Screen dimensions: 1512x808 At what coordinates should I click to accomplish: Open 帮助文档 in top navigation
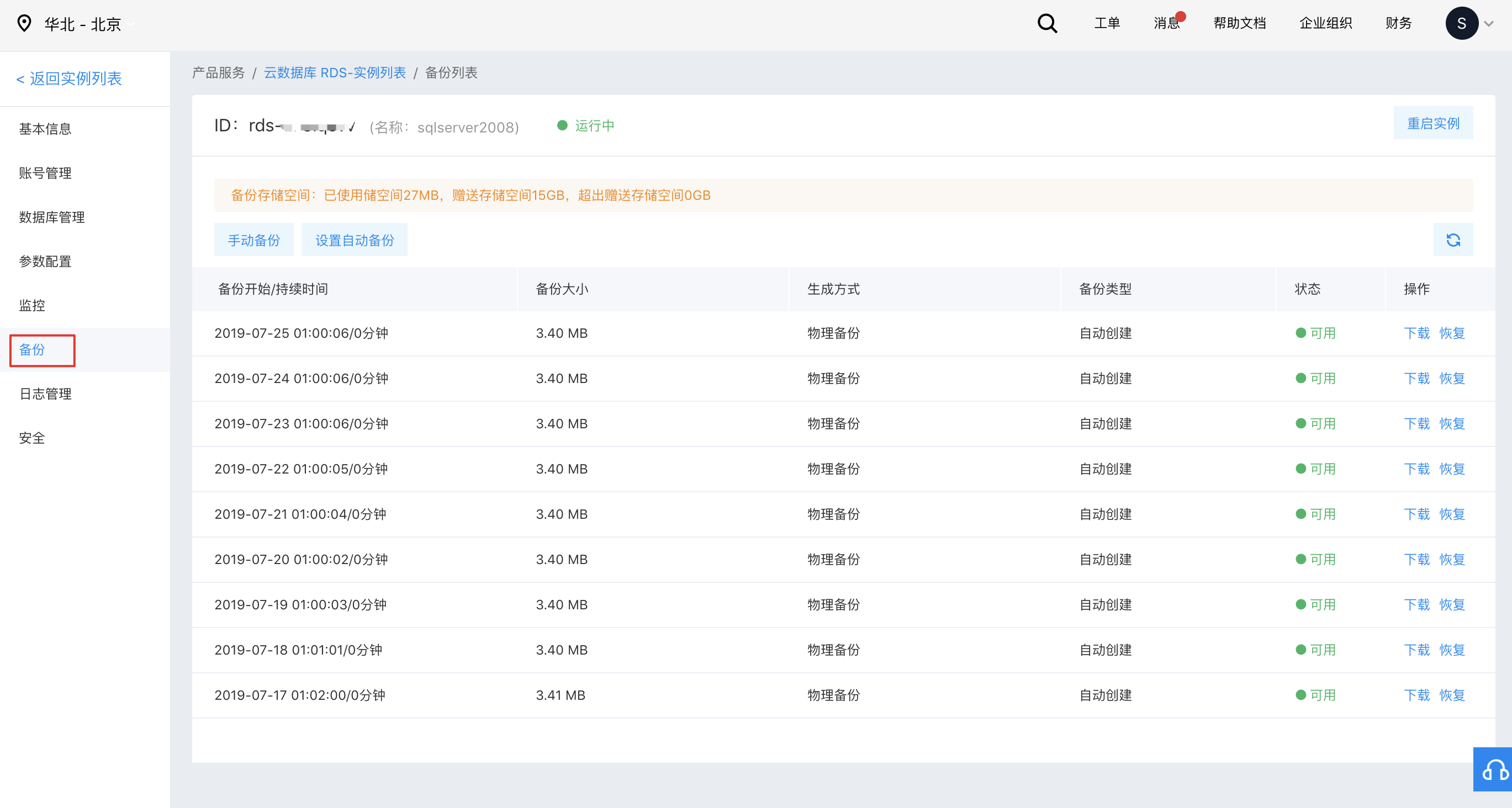pos(1240,24)
